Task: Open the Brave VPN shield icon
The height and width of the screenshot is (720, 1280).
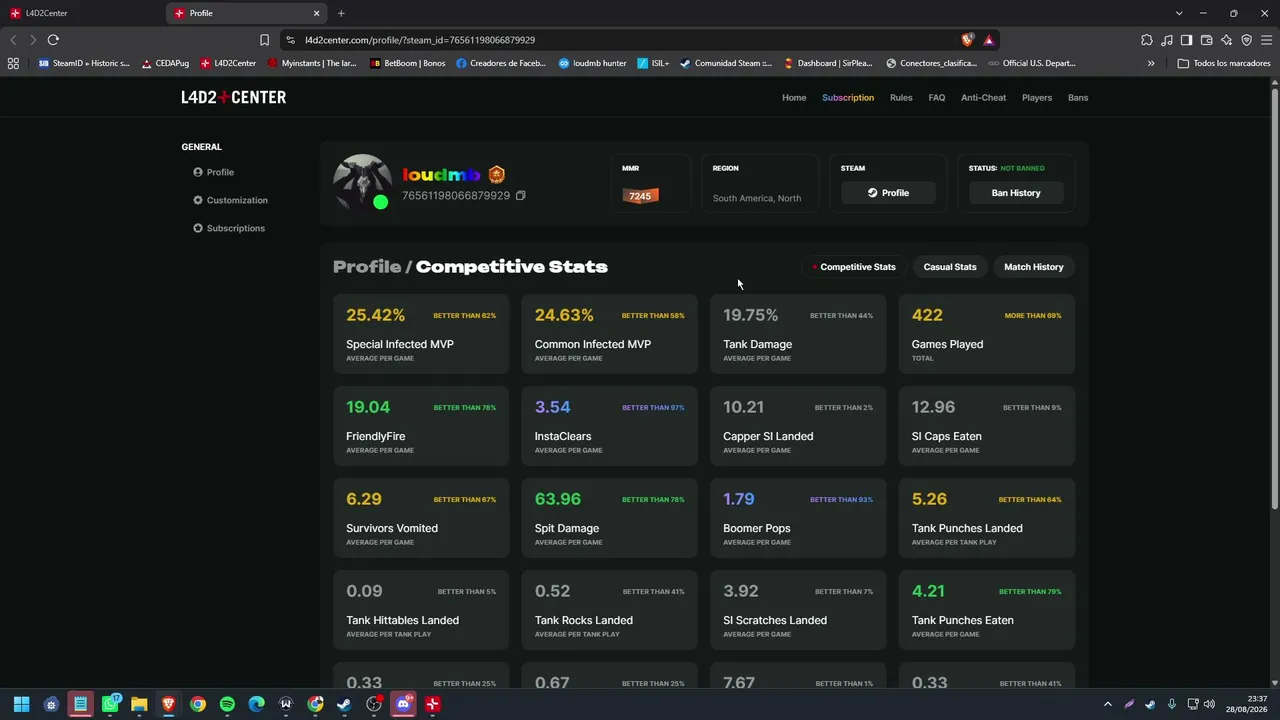Action: 1247,40
